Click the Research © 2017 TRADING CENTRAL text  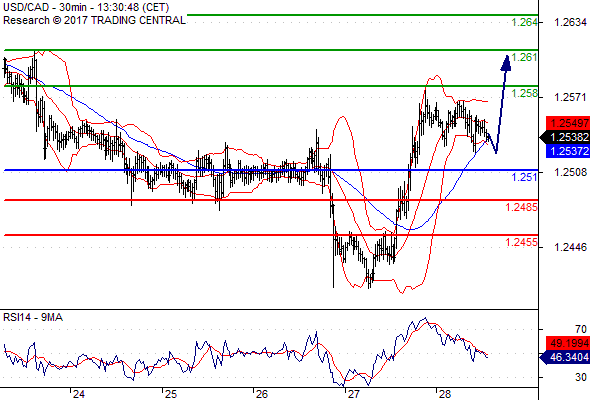[94, 20]
